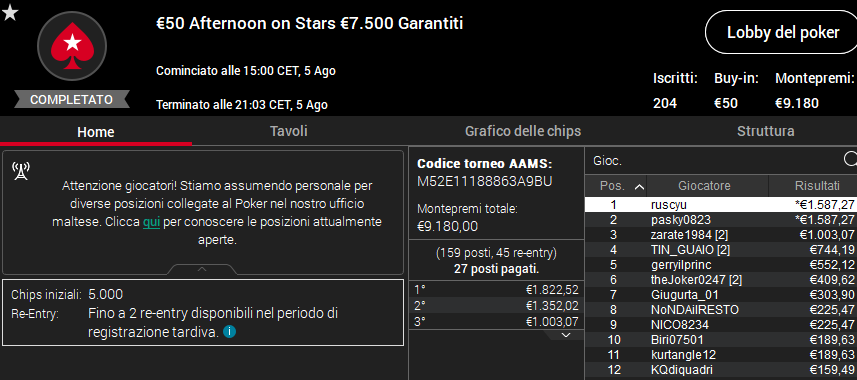857x380 pixels.
Task: Select the Home tab
Action: [x=96, y=132]
